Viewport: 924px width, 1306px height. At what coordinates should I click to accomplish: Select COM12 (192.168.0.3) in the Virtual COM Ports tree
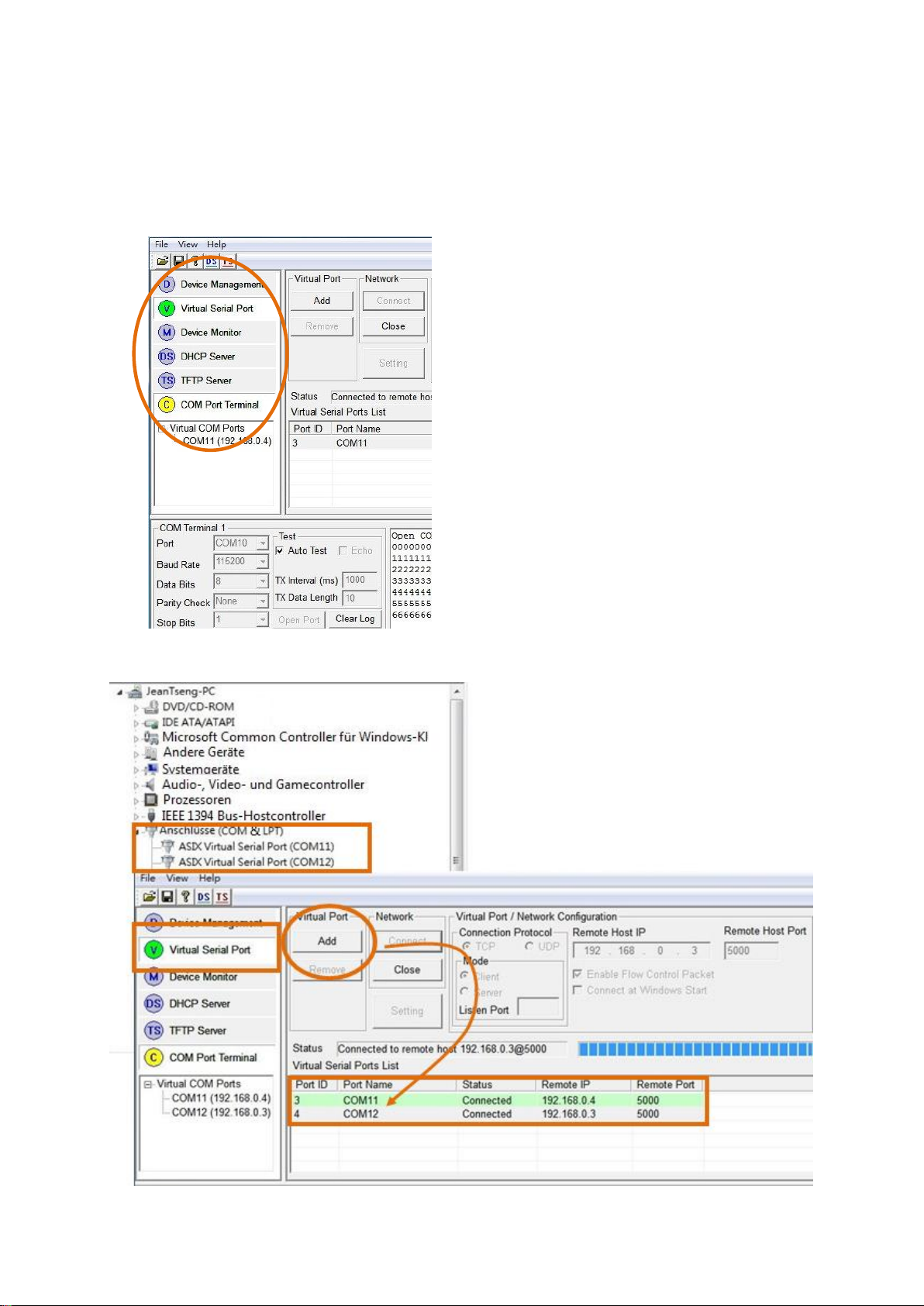221,1112
